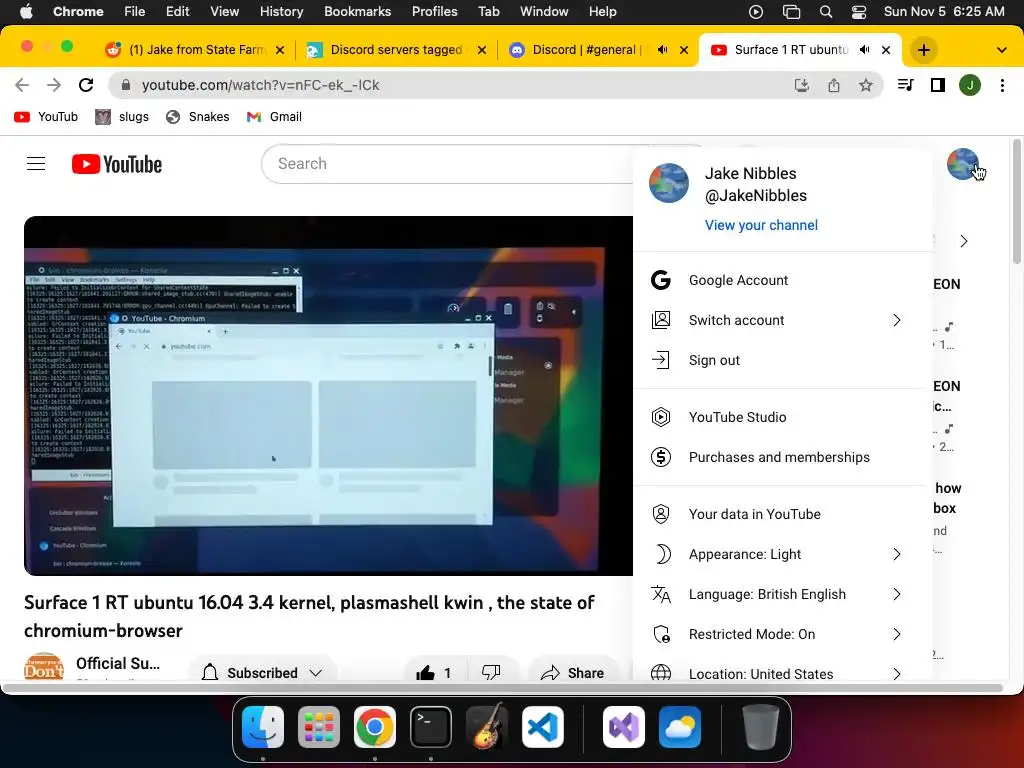The height and width of the screenshot is (768, 1024).
Task: Click the right chevron next to account menu
Action: [x=964, y=241]
